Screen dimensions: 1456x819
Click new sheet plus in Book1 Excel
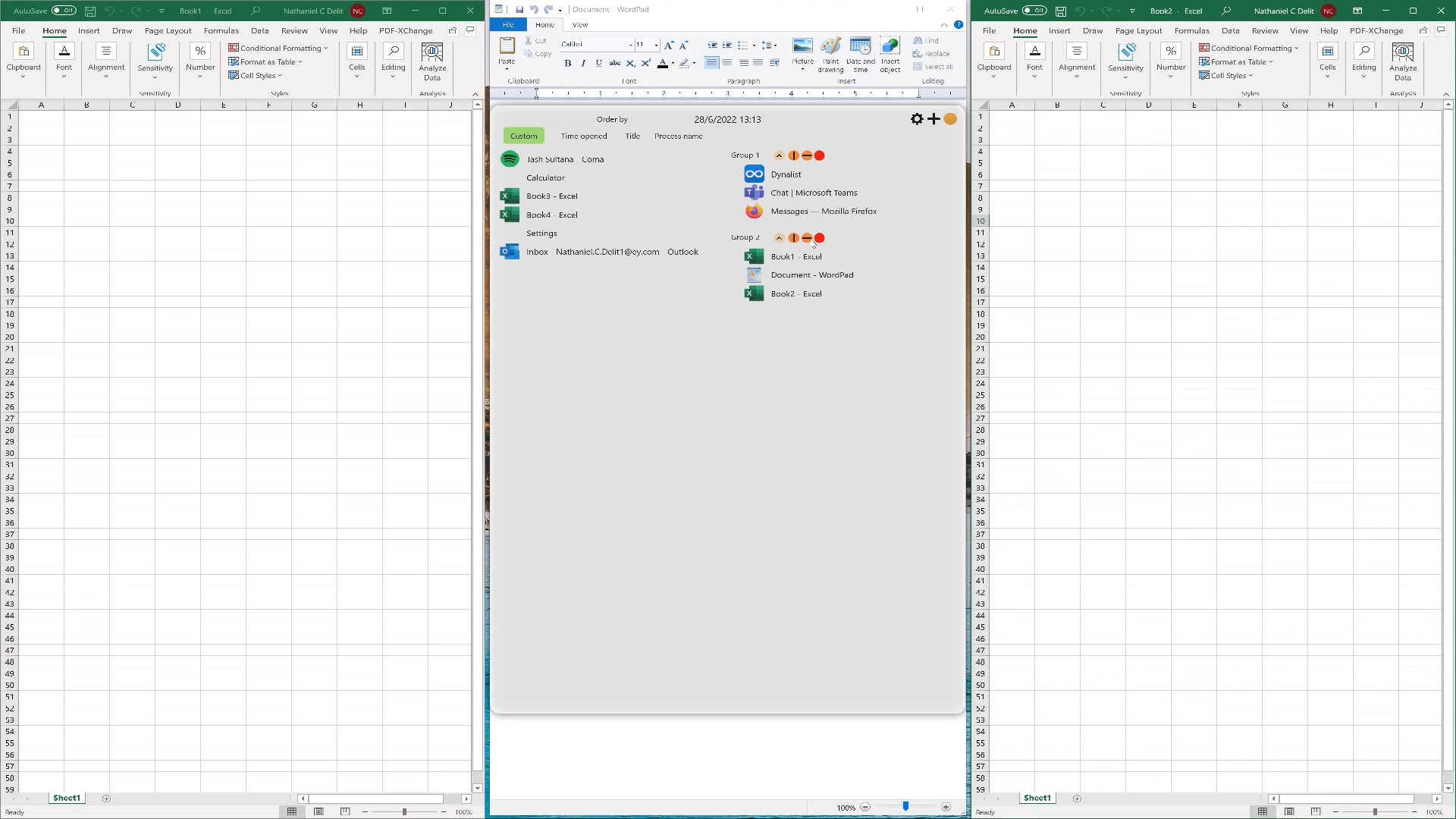click(x=106, y=799)
